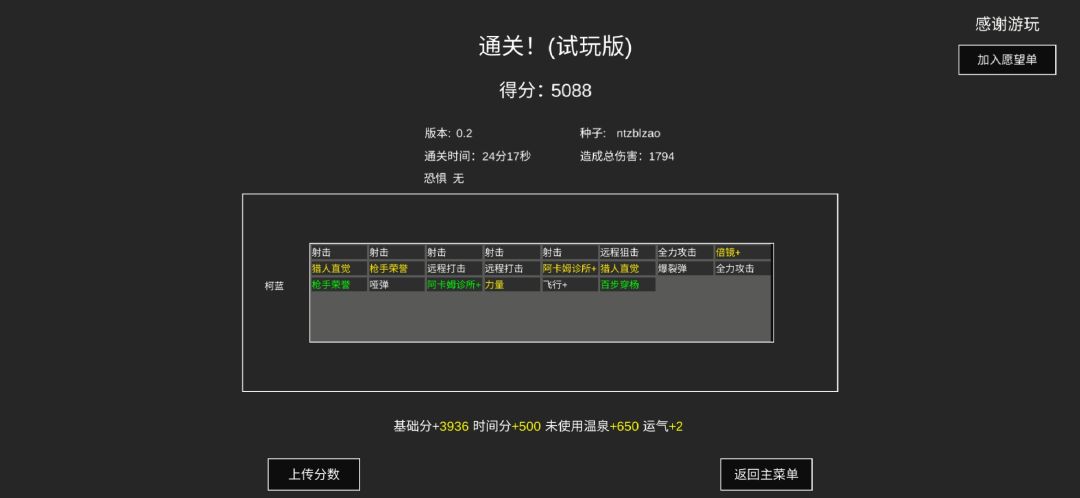Select the first 远程打击 card

454,269
